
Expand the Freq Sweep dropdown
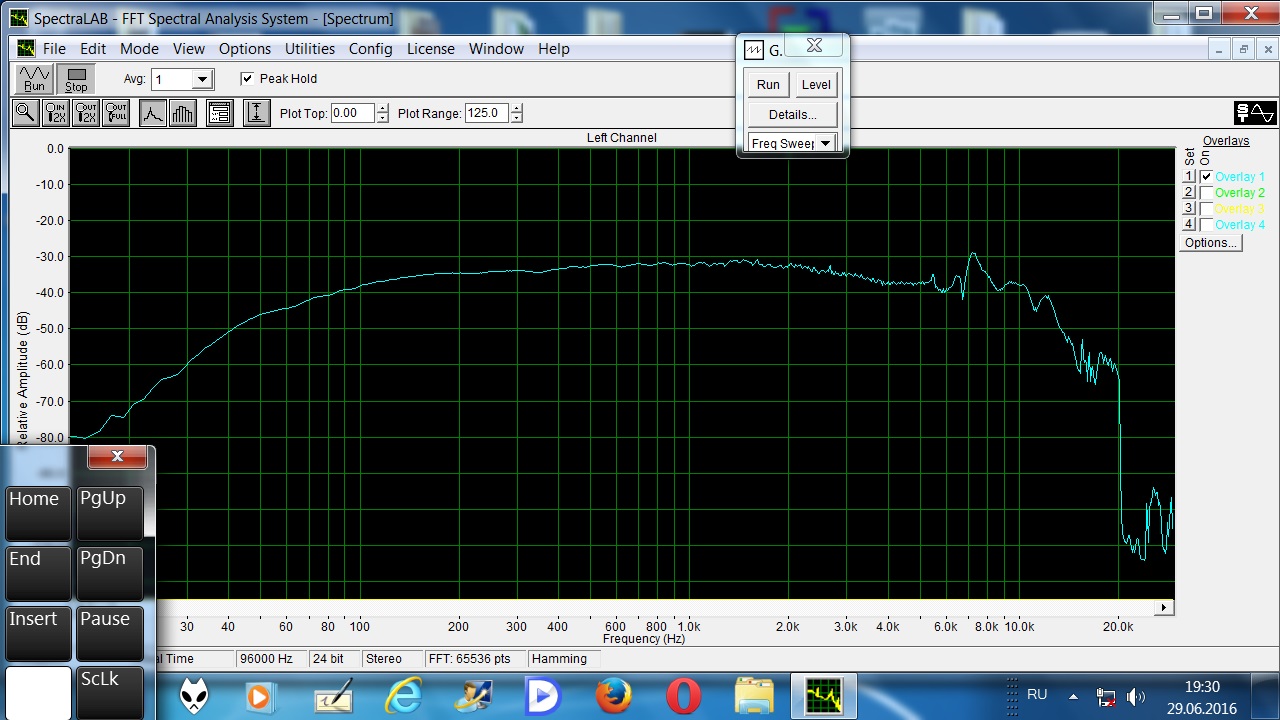coord(825,143)
